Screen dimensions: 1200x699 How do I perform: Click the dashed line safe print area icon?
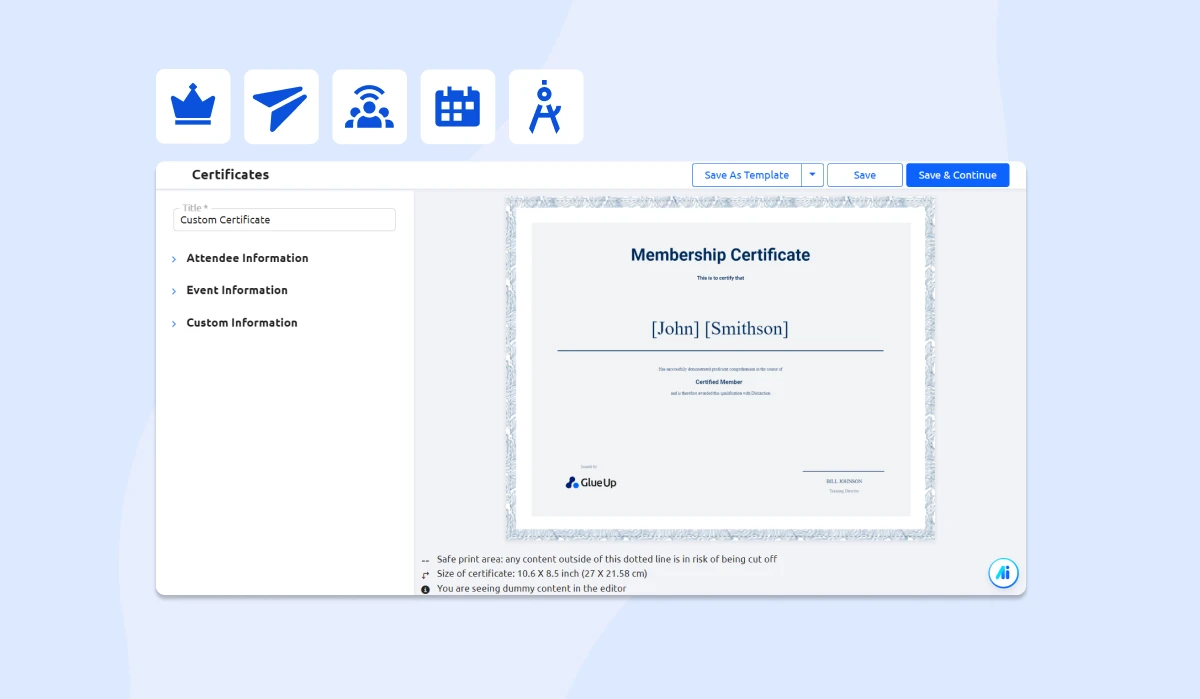[425, 559]
